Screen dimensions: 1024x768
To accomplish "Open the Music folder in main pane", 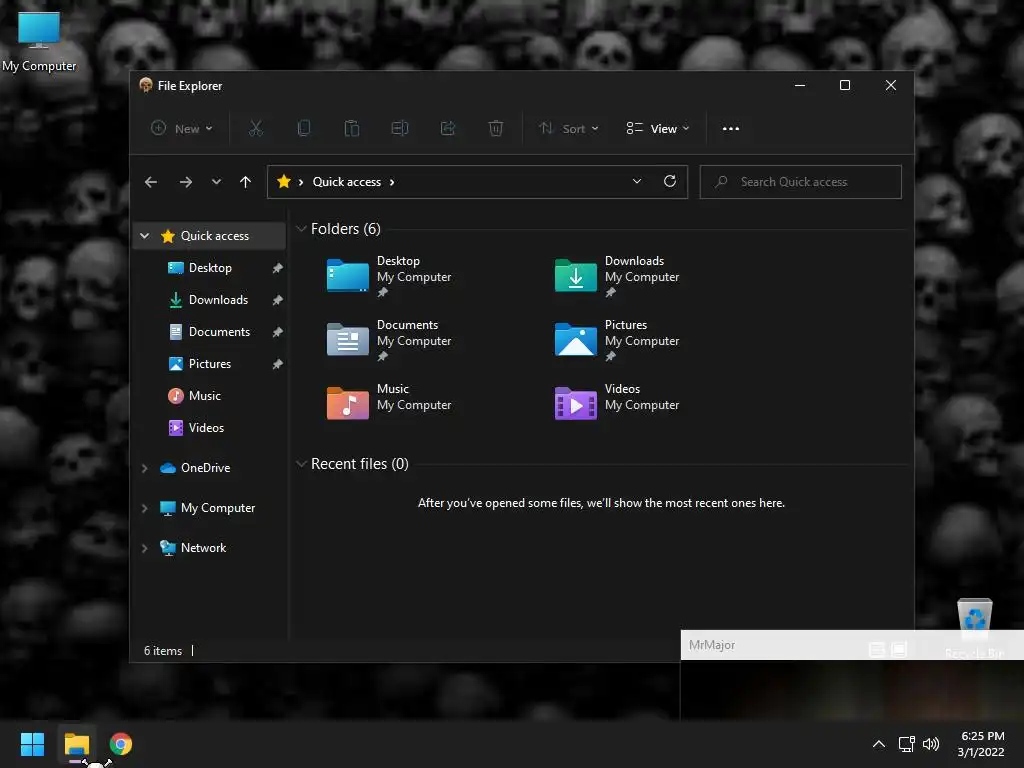I will pyautogui.click(x=390, y=402).
